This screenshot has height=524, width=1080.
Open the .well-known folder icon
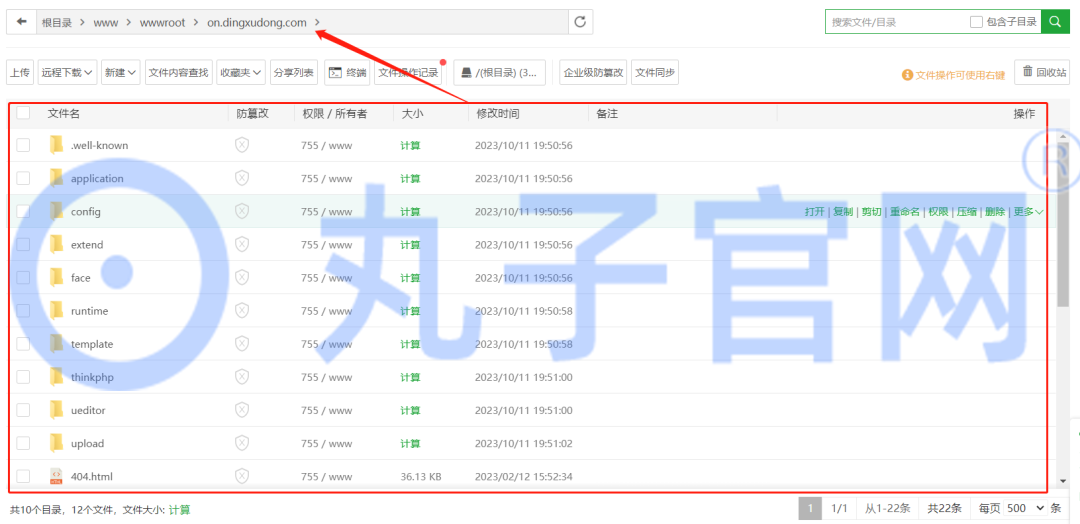click(56, 145)
